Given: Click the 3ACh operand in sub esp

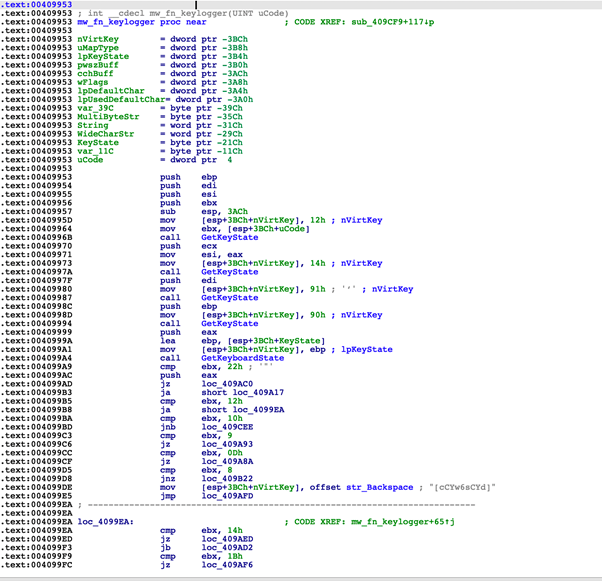Looking at the screenshot, I should 237,212.
